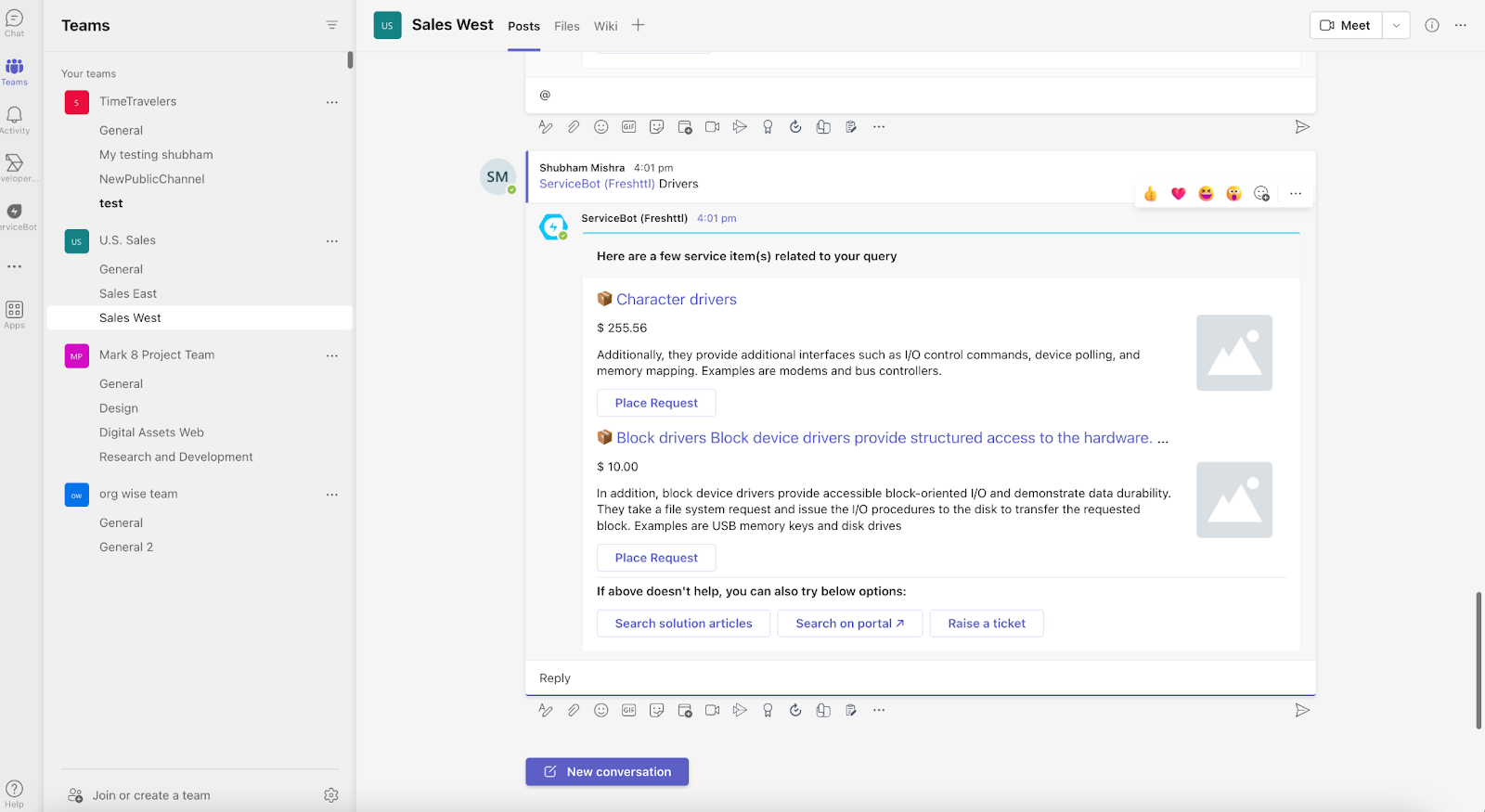The width and height of the screenshot is (1485, 812).
Task: Attach a file under the @ message box
Action: click(574, 127)
